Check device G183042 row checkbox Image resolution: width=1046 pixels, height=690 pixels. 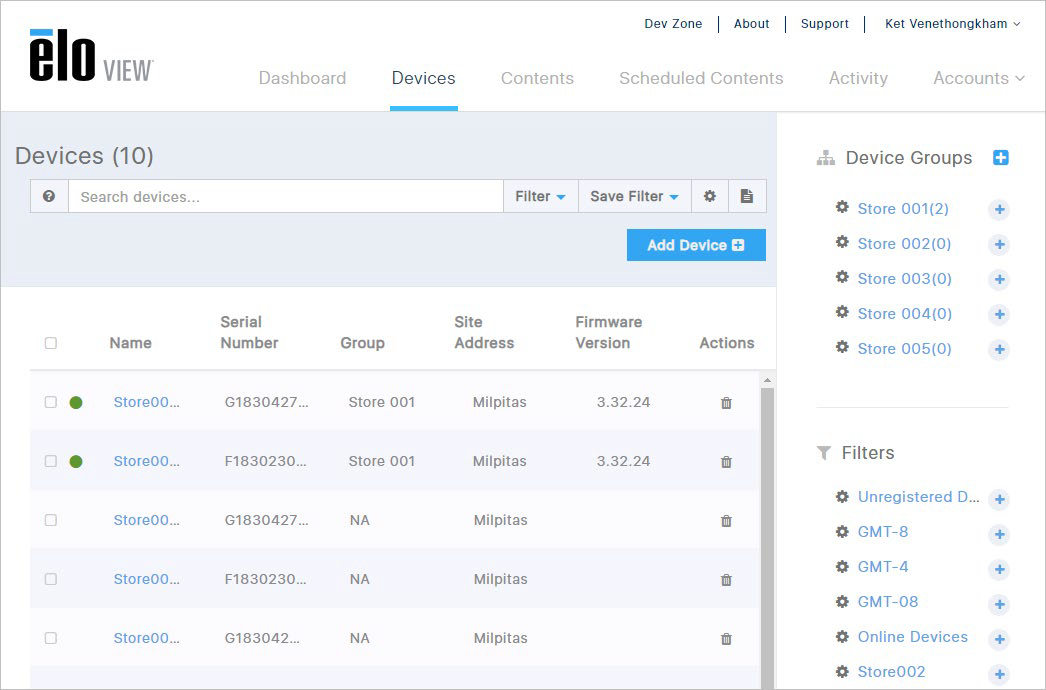(x=51, y=638)
